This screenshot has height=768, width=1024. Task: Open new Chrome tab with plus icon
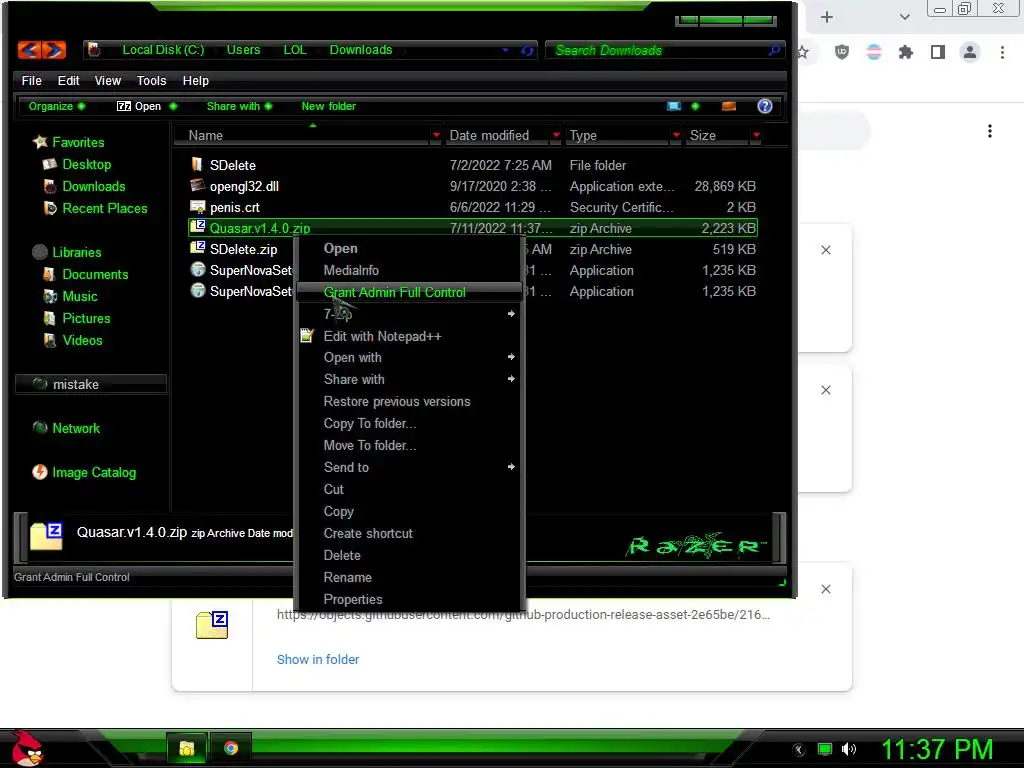tap(827, 17)
